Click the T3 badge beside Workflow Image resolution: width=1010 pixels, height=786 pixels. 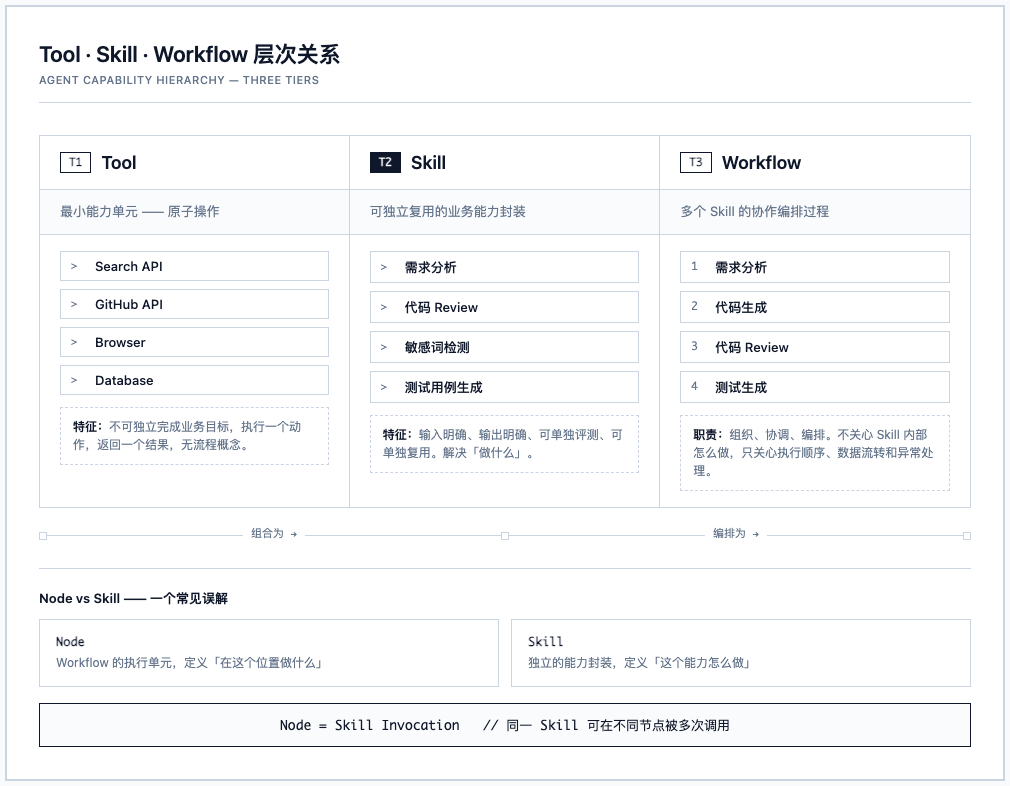click(696, 162)
